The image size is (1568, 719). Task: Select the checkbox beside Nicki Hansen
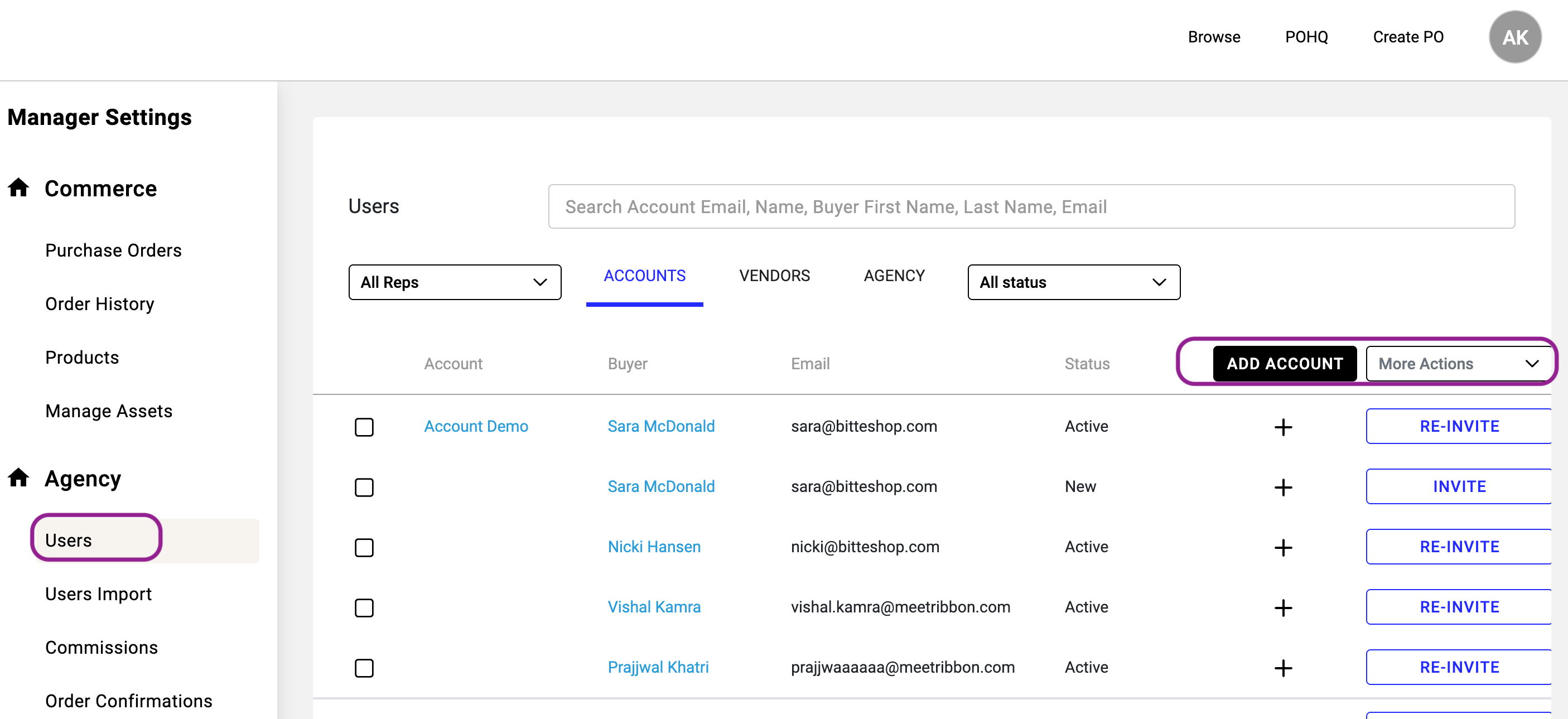364,548
